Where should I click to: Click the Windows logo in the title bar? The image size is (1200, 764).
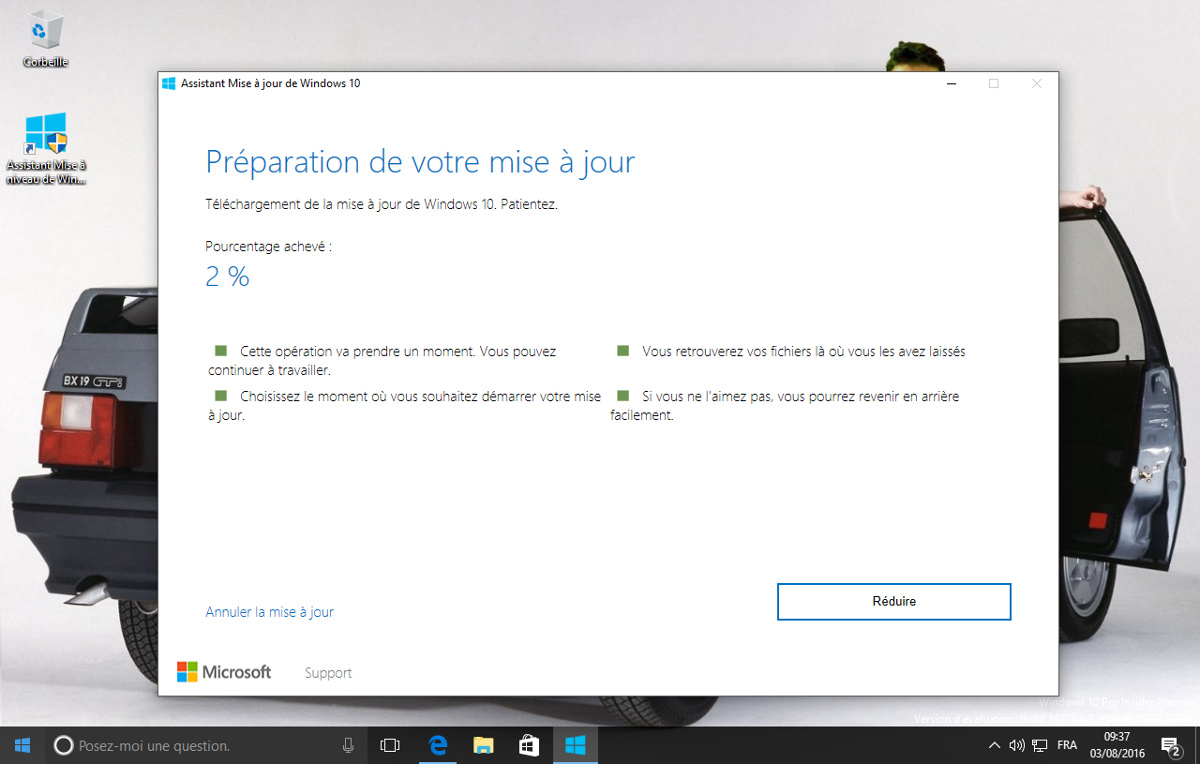[x=168, y=84]
